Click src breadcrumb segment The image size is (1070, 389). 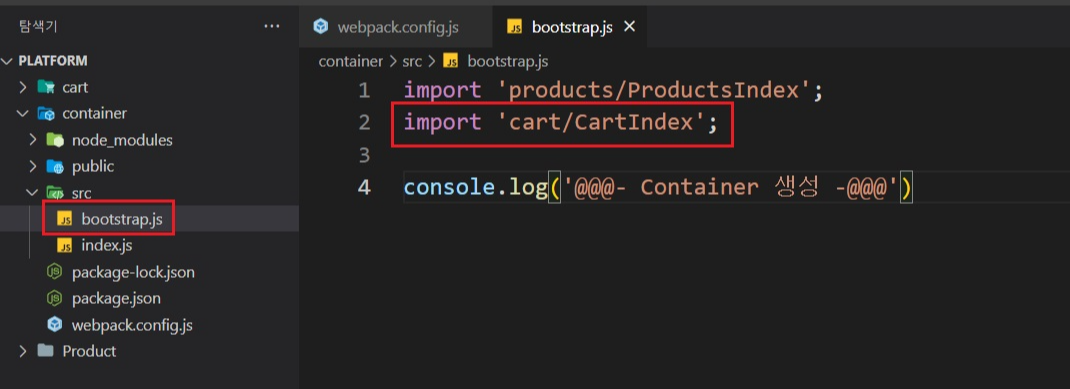411,61
